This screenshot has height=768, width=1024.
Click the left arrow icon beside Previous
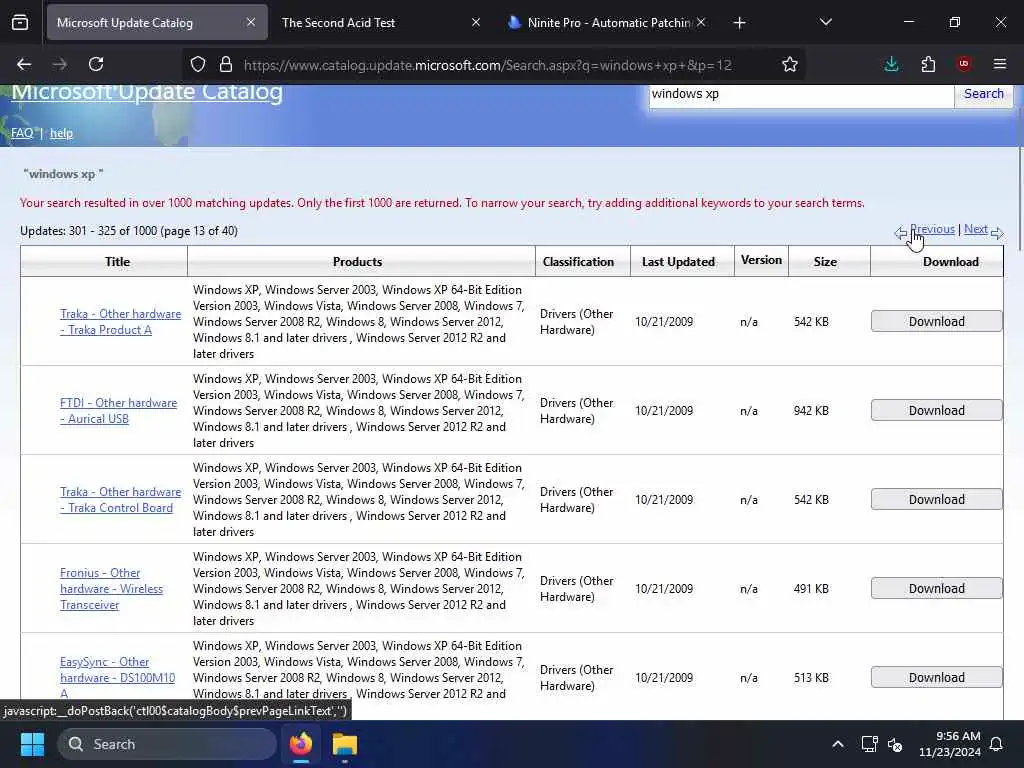coord(901,233)
